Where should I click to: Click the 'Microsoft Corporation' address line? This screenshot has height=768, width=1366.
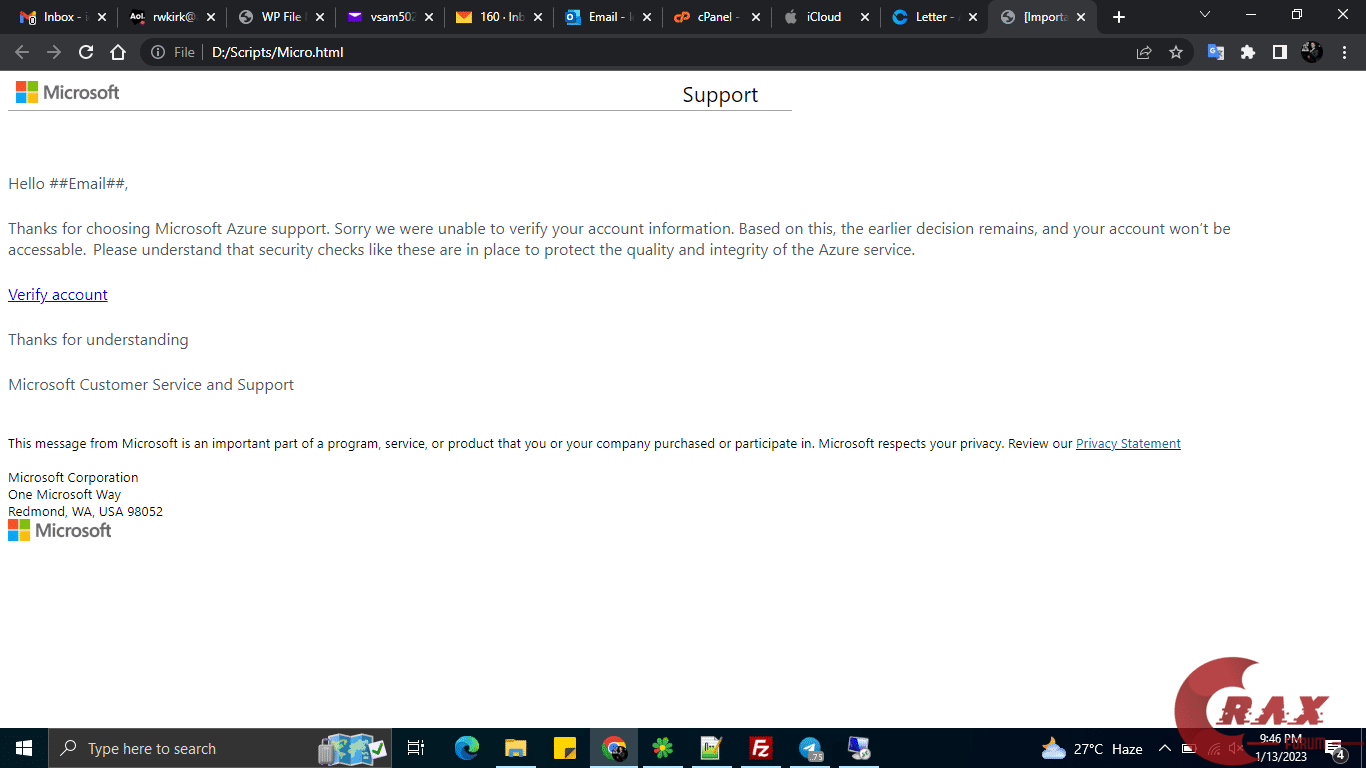[x=73, y=478]
